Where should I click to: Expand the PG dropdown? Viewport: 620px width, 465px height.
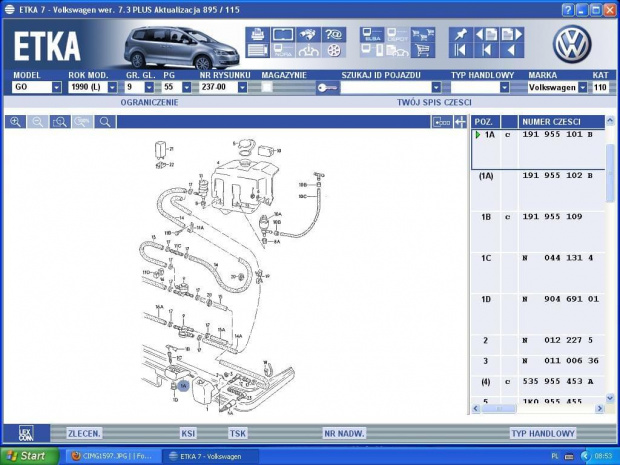click(x=187, y=87)
